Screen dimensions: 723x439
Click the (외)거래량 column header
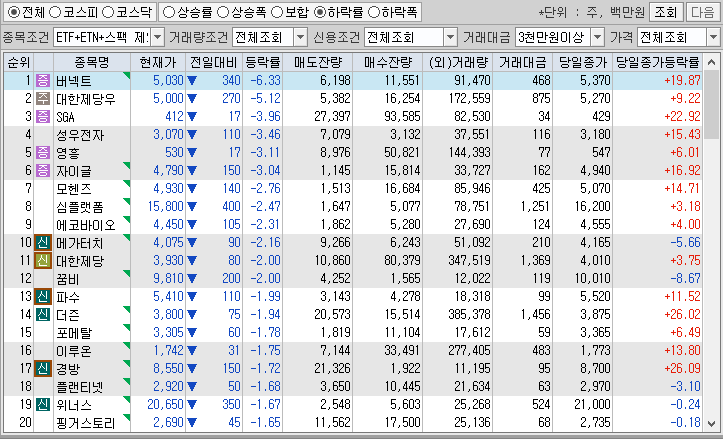click(x=457, y=62)
